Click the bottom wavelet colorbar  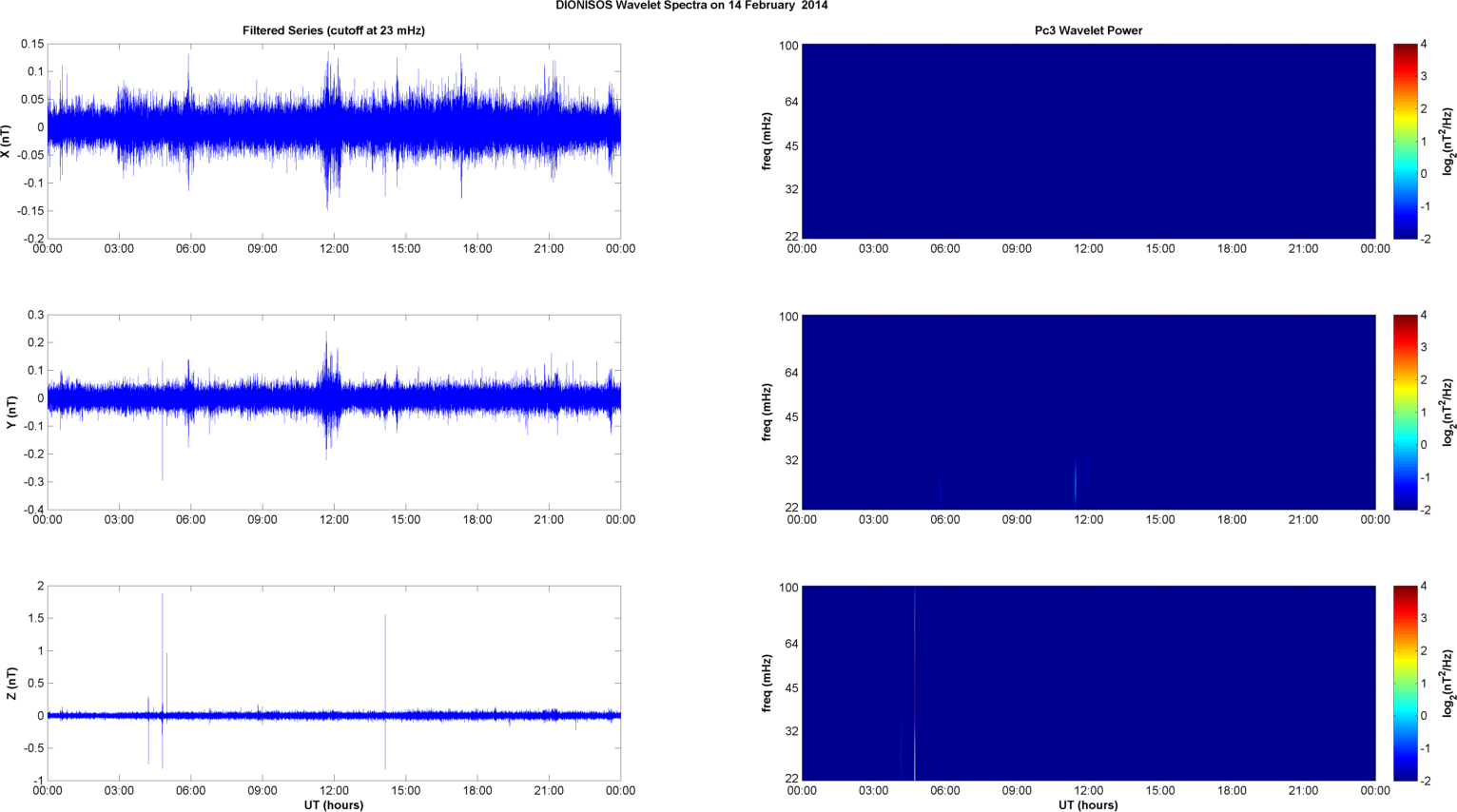(x=1405, y=683)
